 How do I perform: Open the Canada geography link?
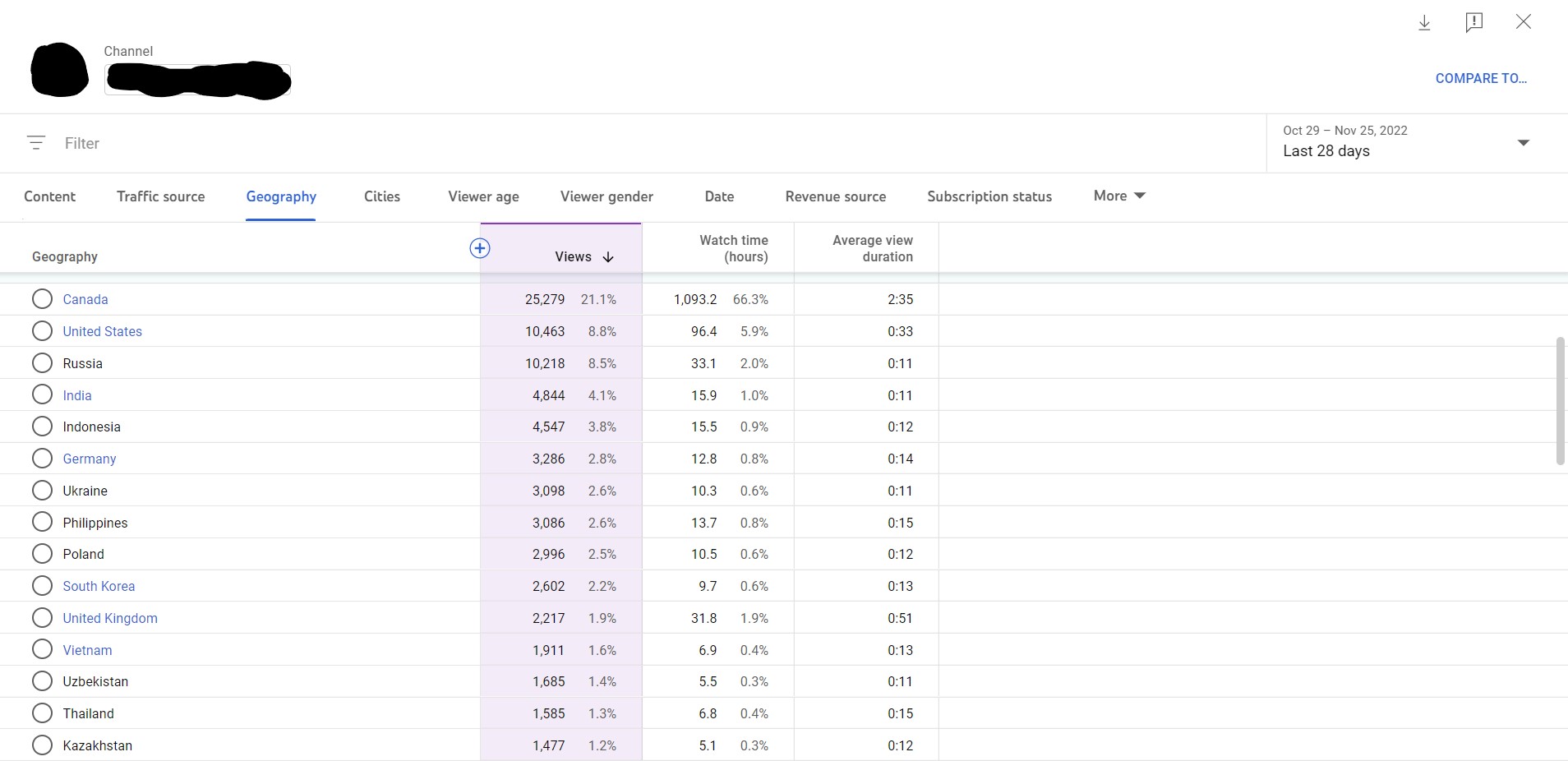tap(85, 299)
